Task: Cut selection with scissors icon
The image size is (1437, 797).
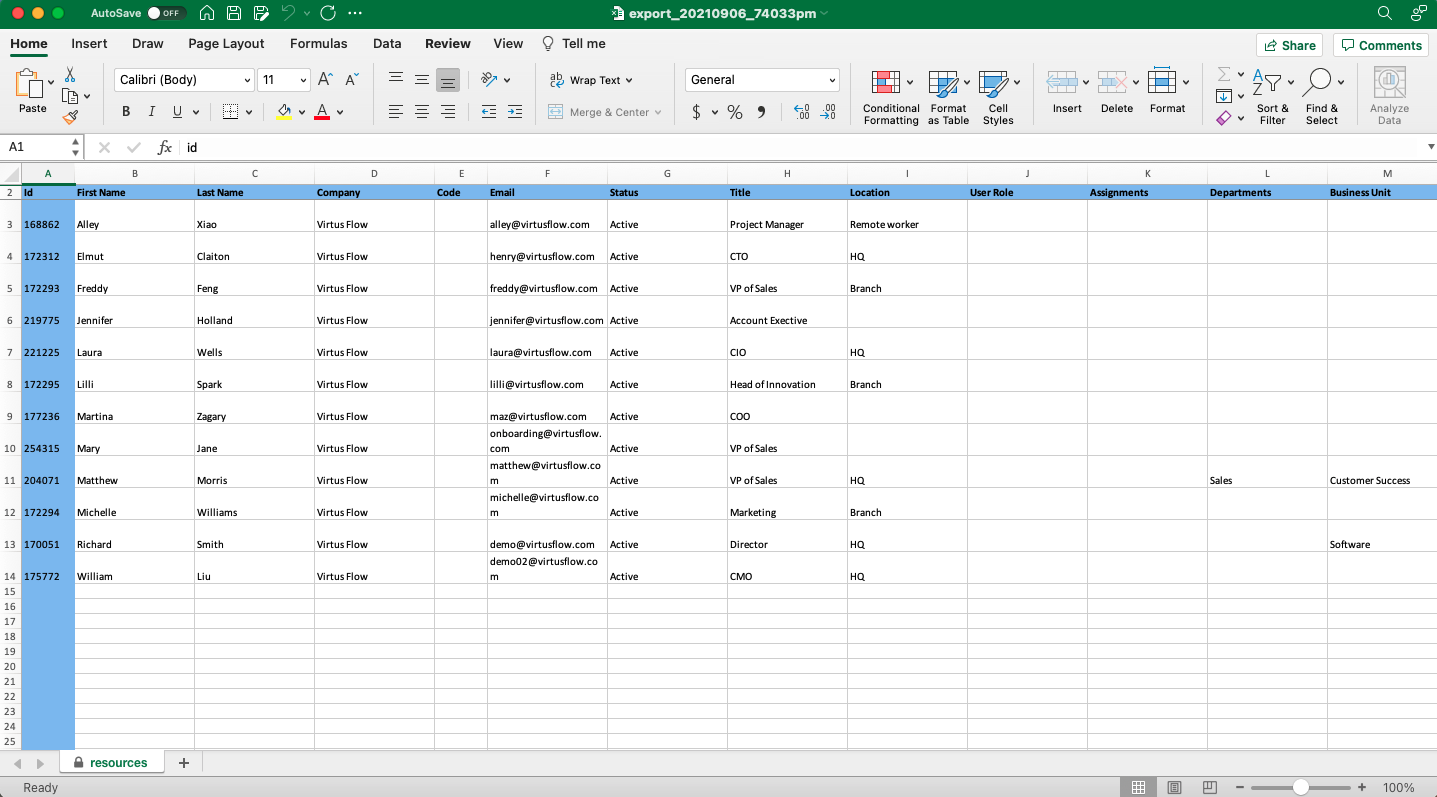Action: tap(70, 75)
